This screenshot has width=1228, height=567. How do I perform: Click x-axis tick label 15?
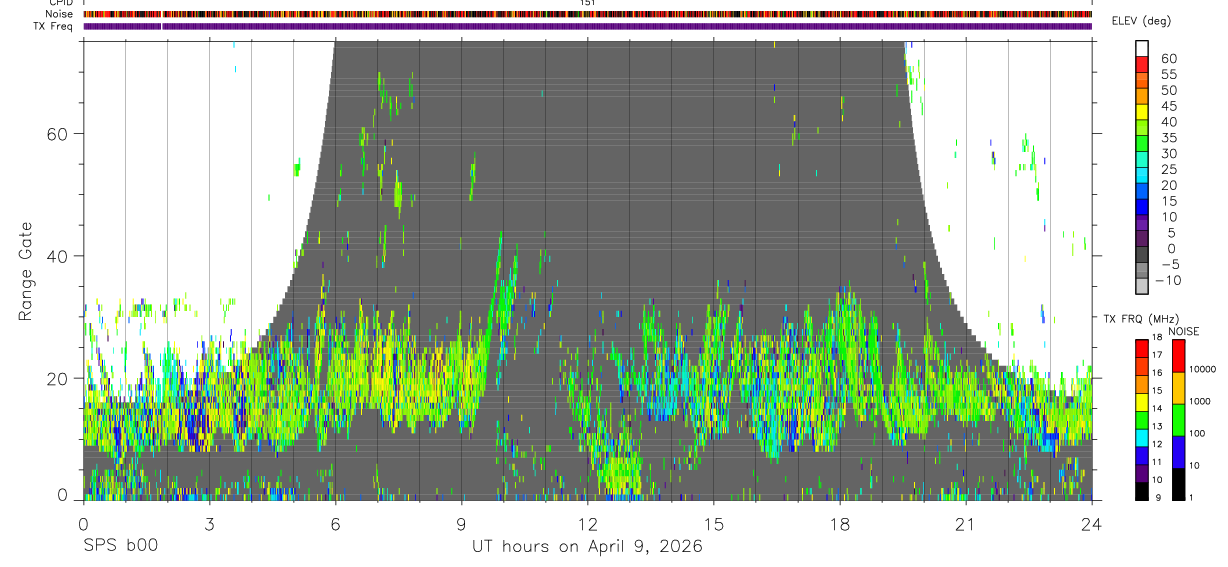[x=714, y=523]
